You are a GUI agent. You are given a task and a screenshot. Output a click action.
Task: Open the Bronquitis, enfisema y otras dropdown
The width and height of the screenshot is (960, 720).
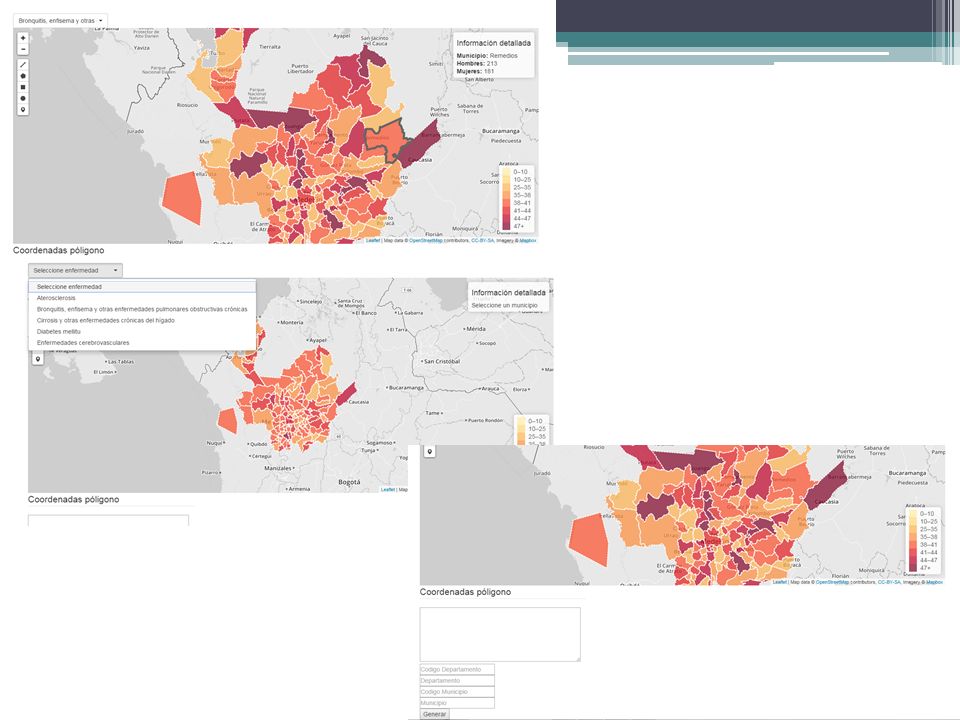pyautogui.click(x=60, y=21)
